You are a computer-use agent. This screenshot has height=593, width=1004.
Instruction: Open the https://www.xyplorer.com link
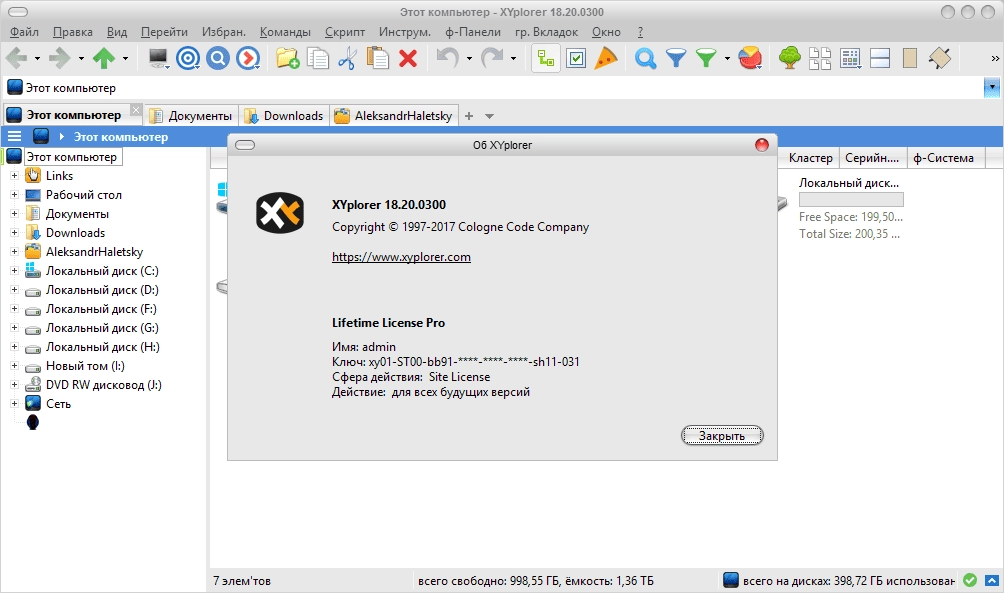(401, 257)
